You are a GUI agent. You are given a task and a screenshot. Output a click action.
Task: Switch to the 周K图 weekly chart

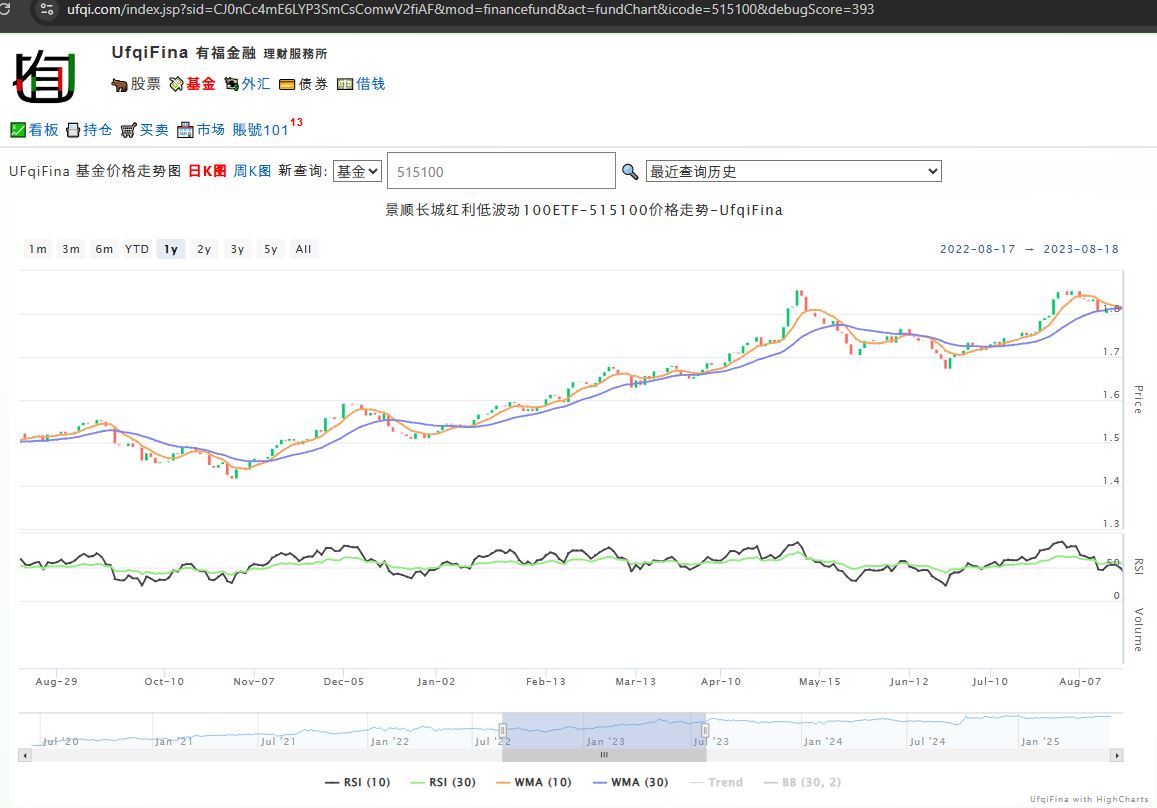point(252,171)
